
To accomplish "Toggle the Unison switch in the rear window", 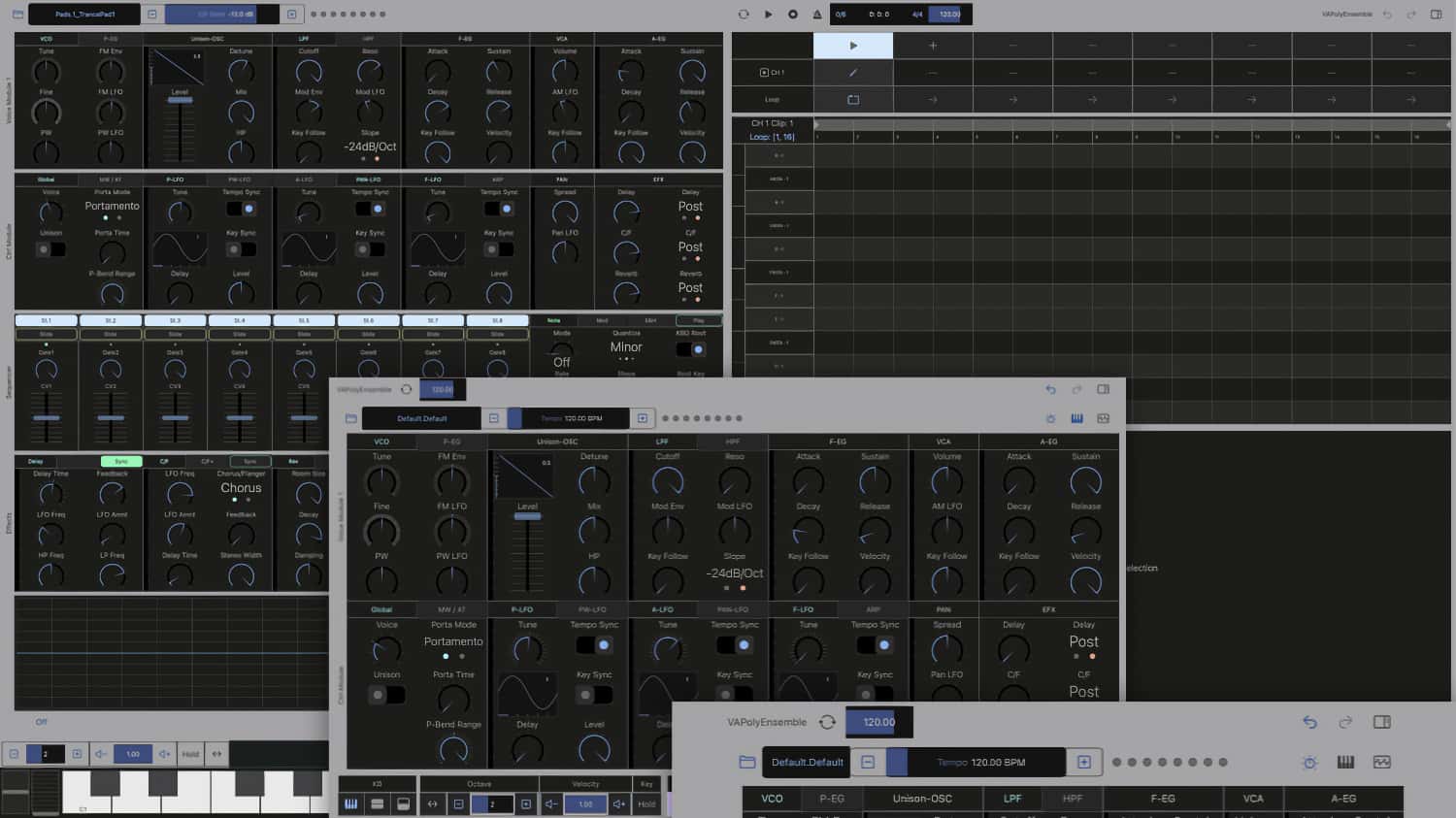I will (x=50, y=249).
